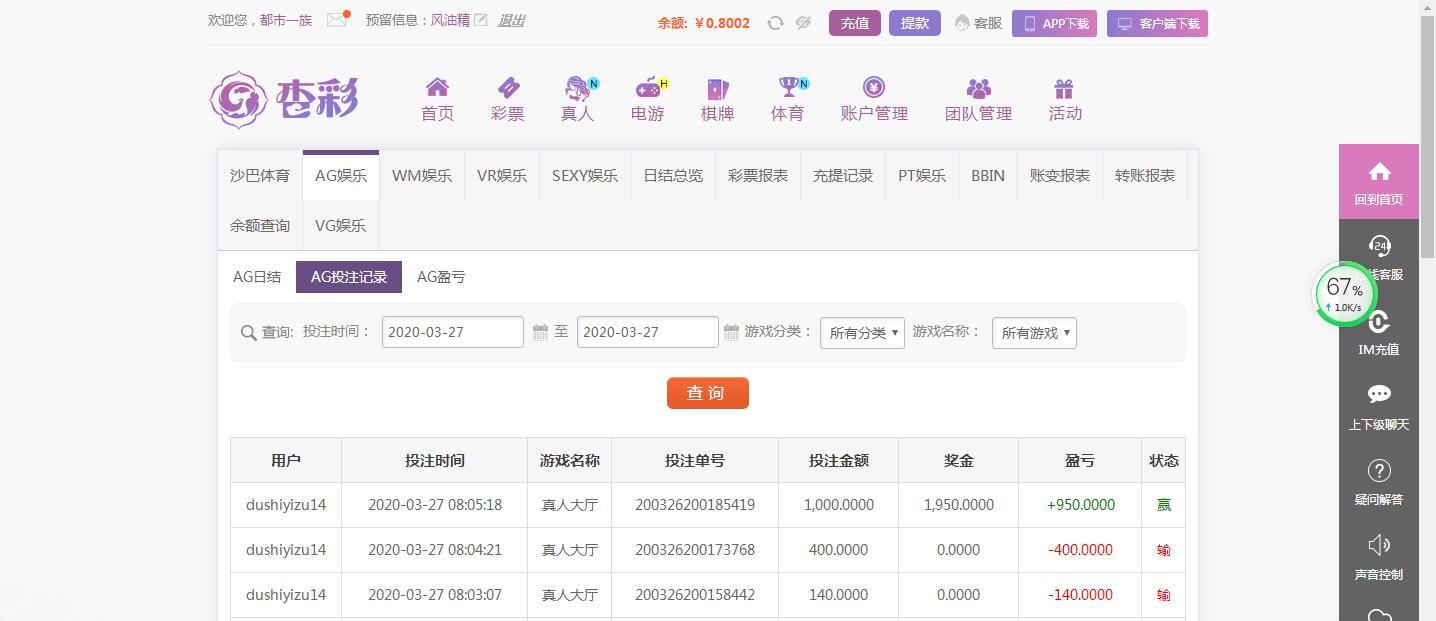Screen dimensions: 1436x621
Task: Click bet number 200326200185419
Action: pos(695,505)
